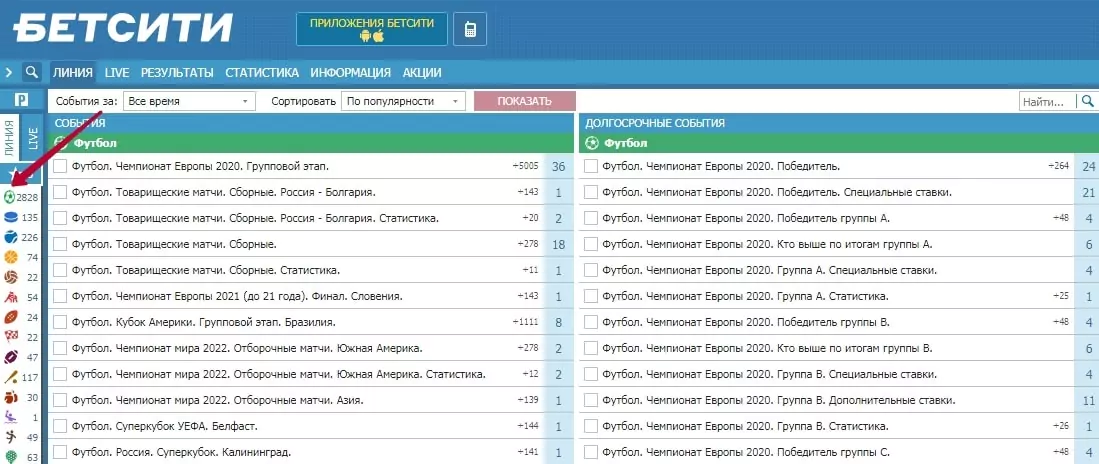The image size is (1099, 464).
Task: Click the 24 count for Чемпионат Европы Победитель
Action: (x=1088, y=167)
